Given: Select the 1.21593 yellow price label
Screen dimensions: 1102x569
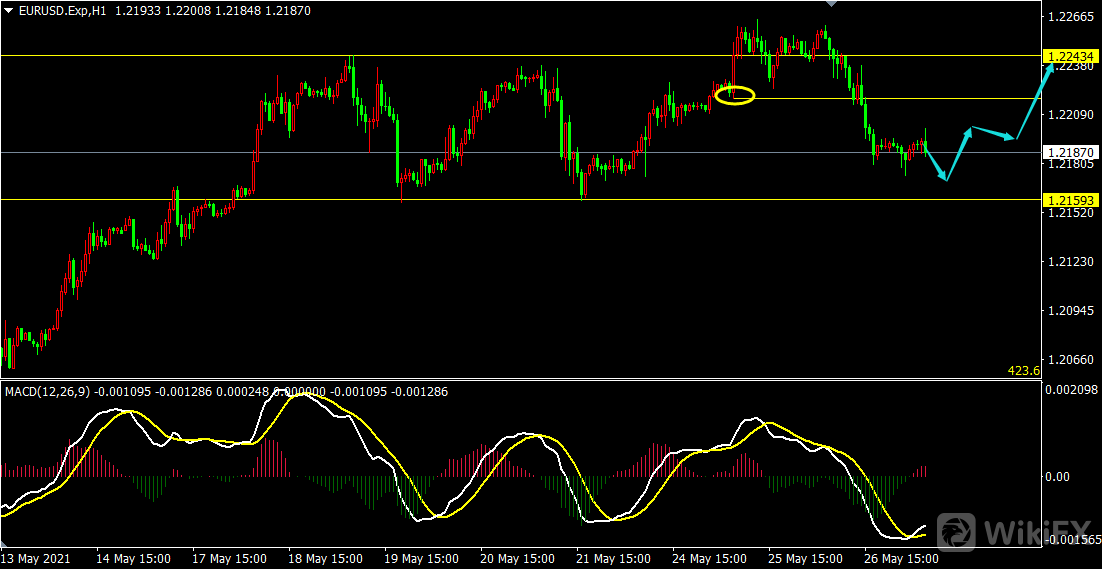Looking at the screenshot, I should (x=1069, y=200).
